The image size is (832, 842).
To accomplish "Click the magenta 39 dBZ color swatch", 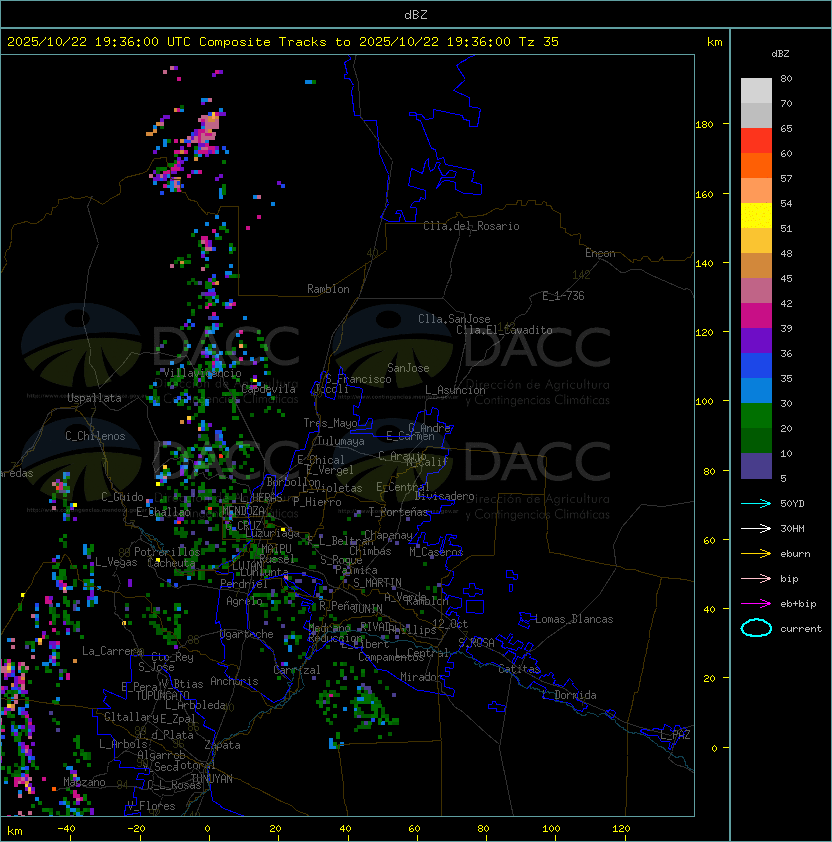I will pyautogui.click(x=756, y=316).
